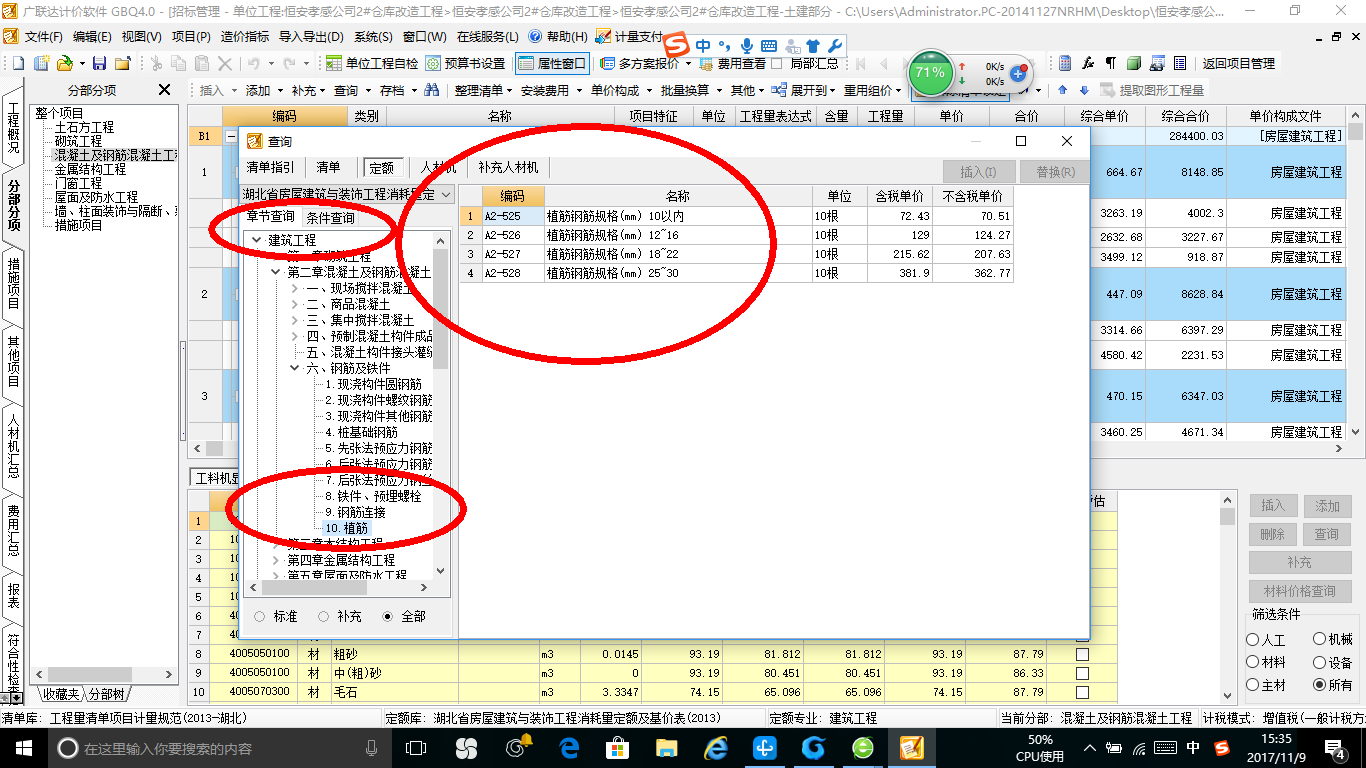Open Task View in taskbar
The image size is (1366, 768).
[416, 748]
